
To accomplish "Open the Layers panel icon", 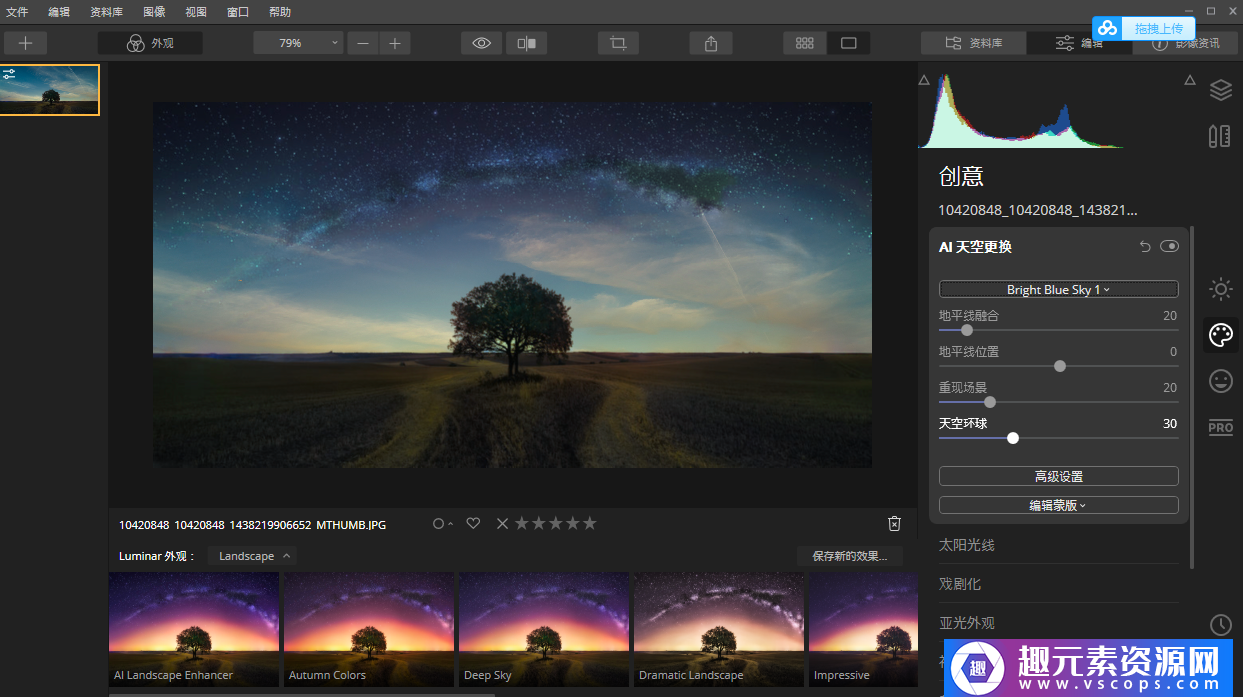I will (1220, 90).
